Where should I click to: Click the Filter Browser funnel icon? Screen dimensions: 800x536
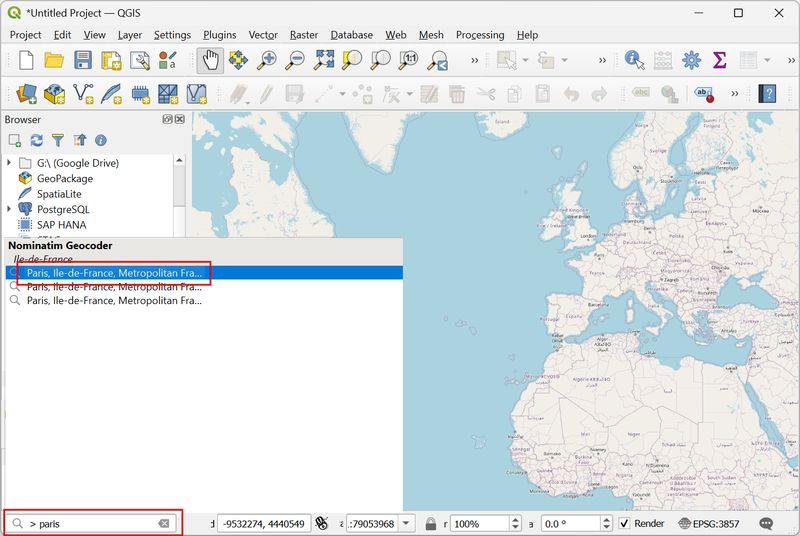tap(58, 141)
